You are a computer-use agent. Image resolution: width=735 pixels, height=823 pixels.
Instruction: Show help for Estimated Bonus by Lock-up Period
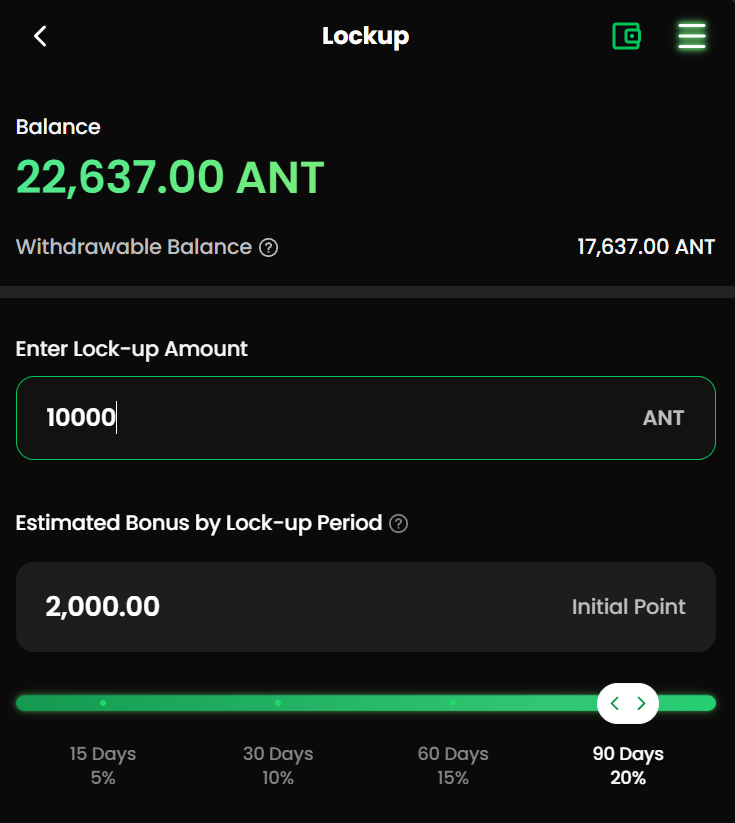[398, 523]
